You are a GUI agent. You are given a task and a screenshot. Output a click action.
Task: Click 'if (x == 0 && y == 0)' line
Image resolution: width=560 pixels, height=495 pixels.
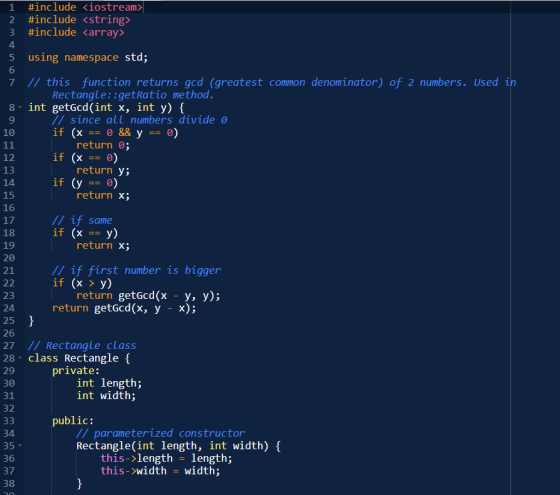click(x=115, y=132)
